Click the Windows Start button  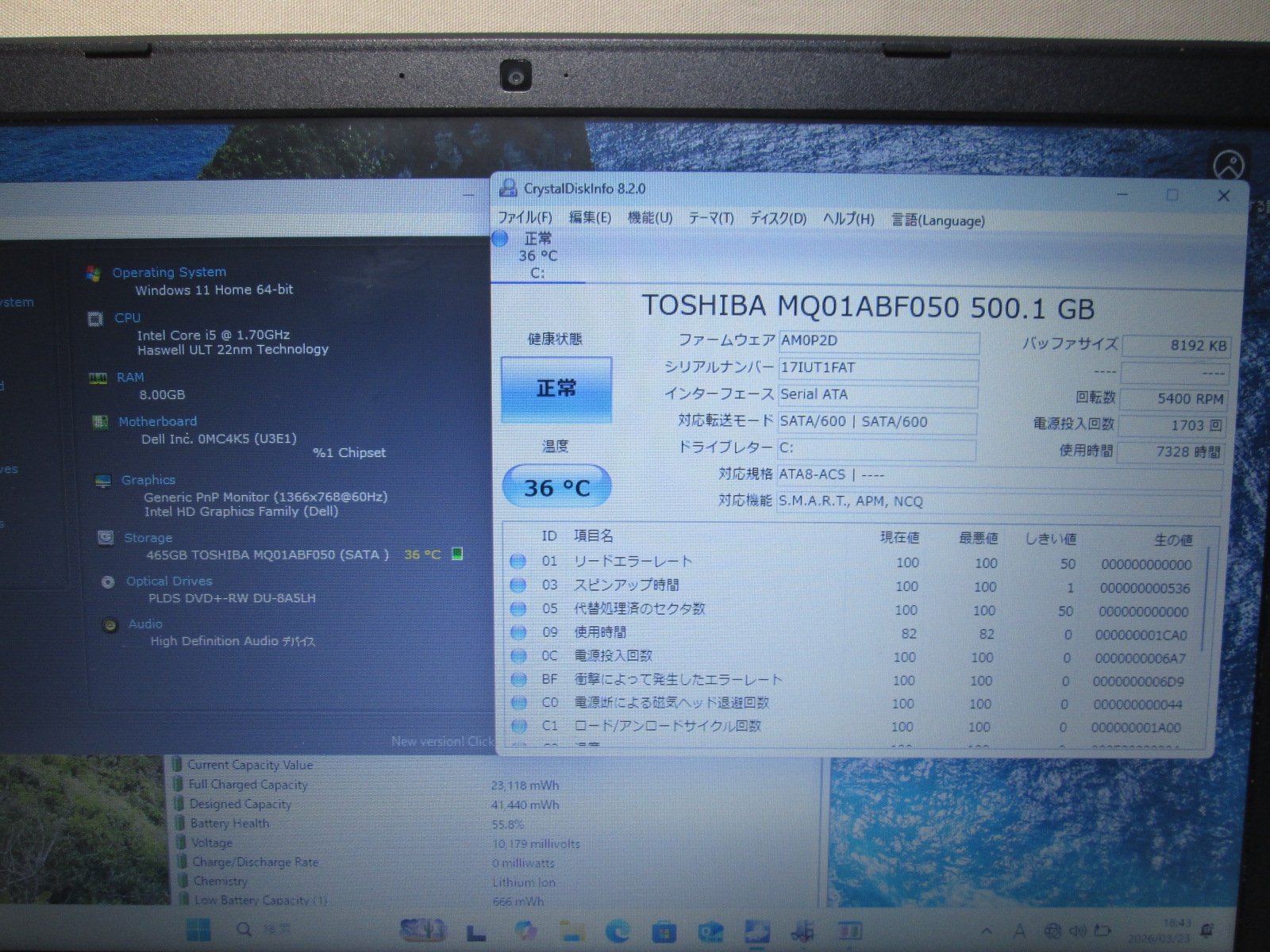[198, 930]
